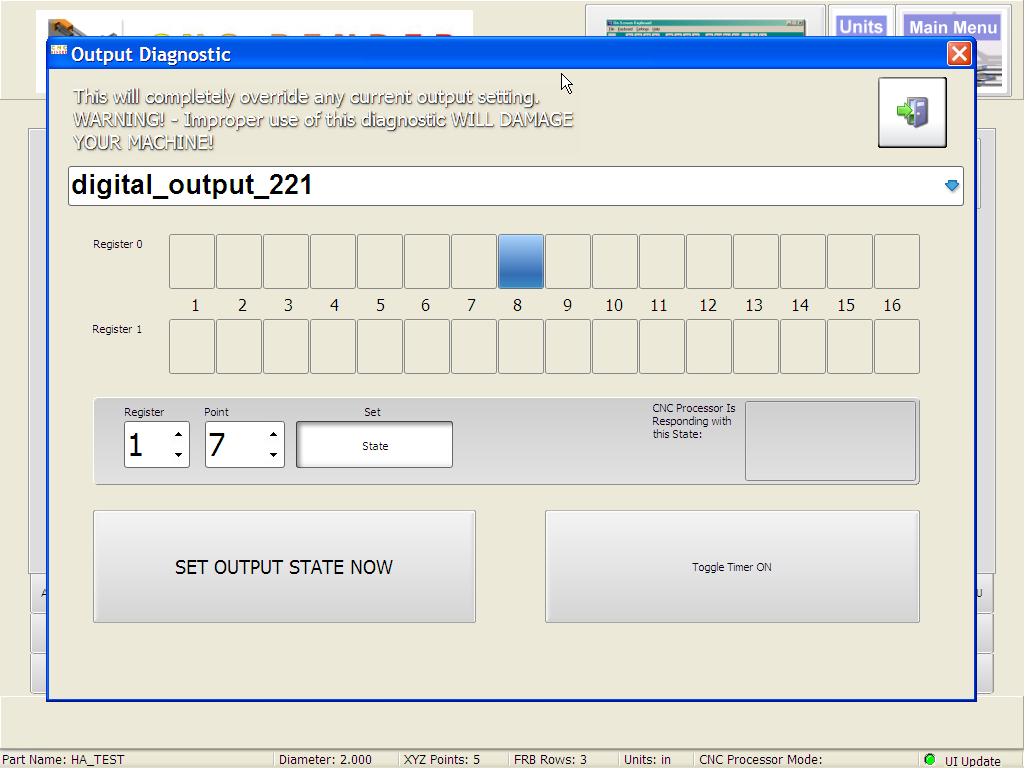
Task: Toggle Register 1 bit 5
Action: [x=380, y=347]
